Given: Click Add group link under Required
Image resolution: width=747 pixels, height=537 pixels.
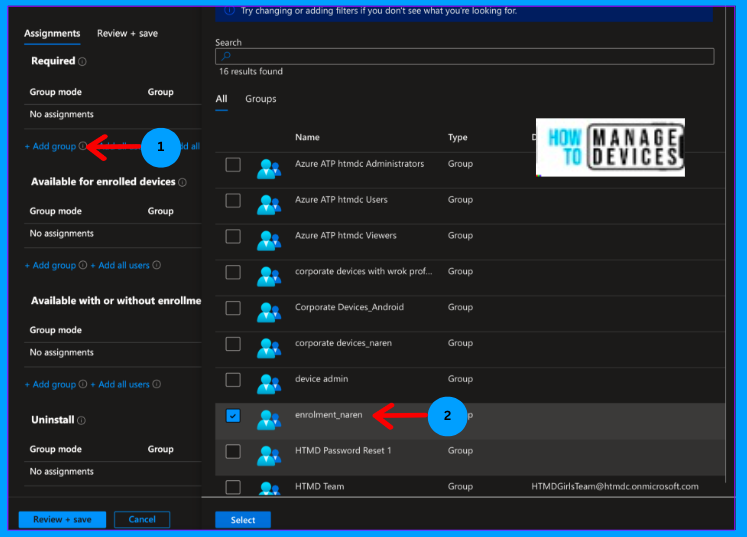Looking at the screenshot, I should (50, 146).
